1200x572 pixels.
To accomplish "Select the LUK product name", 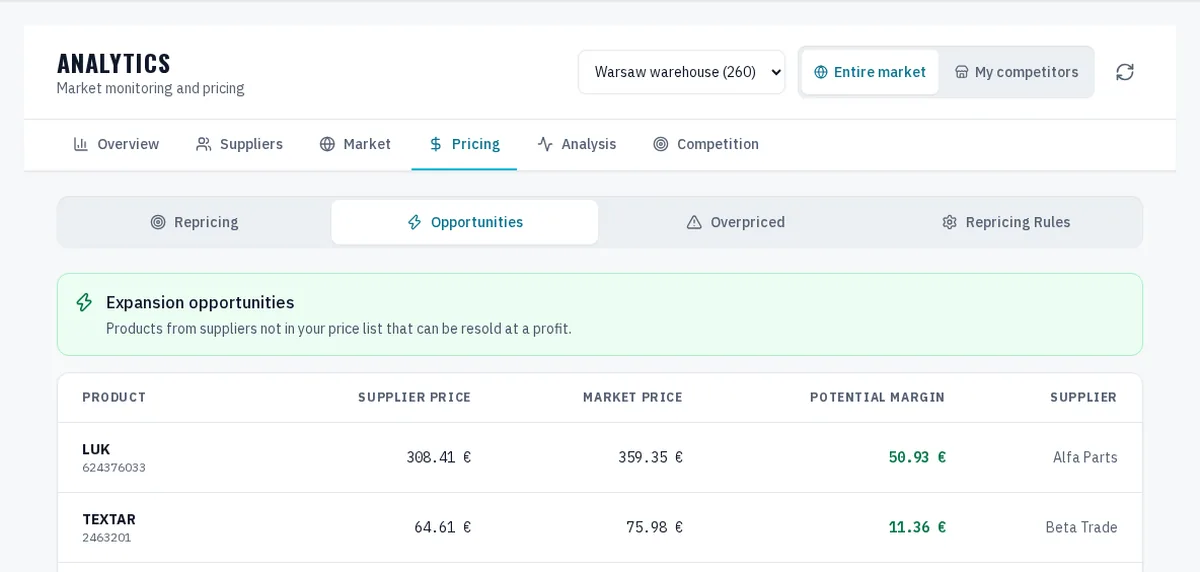I will click(96, 449).
